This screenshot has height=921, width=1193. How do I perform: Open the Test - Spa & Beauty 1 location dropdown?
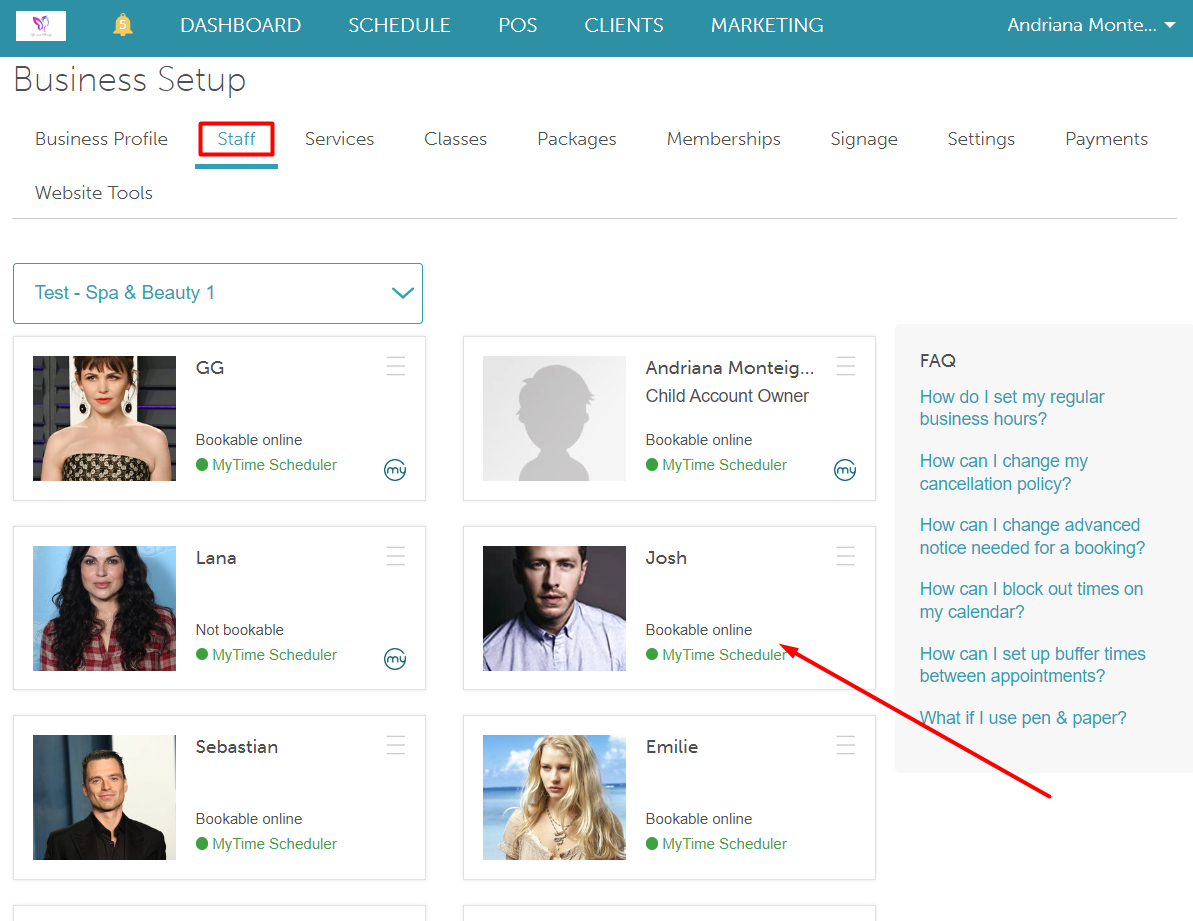[x=218, y=294]
